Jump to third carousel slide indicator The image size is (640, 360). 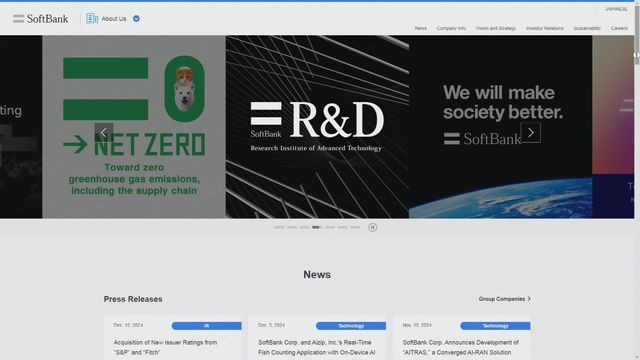coord(304,227)
